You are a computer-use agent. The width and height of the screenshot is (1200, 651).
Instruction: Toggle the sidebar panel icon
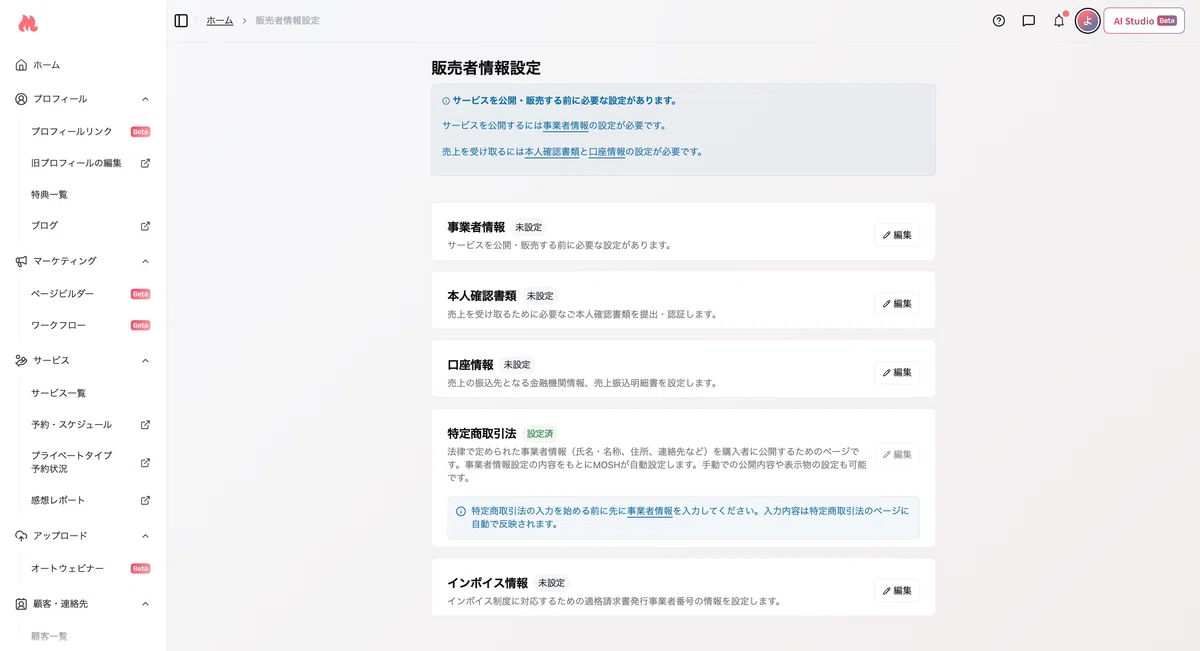coord(181,20)
